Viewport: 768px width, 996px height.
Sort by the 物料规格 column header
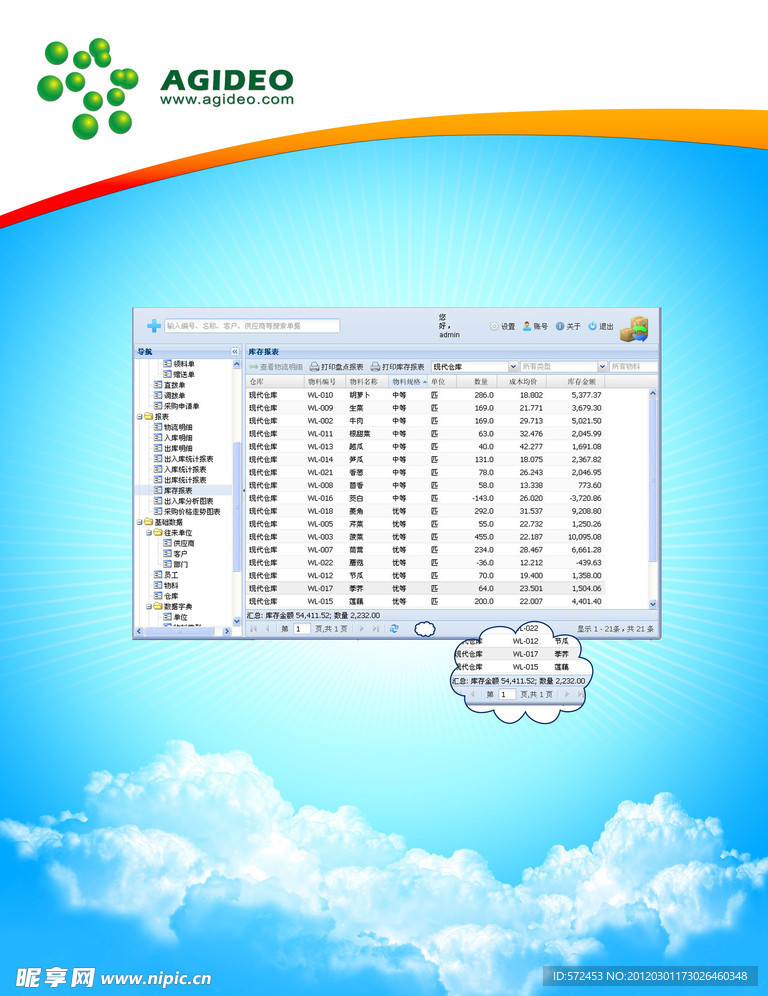(x=406, y=381)
